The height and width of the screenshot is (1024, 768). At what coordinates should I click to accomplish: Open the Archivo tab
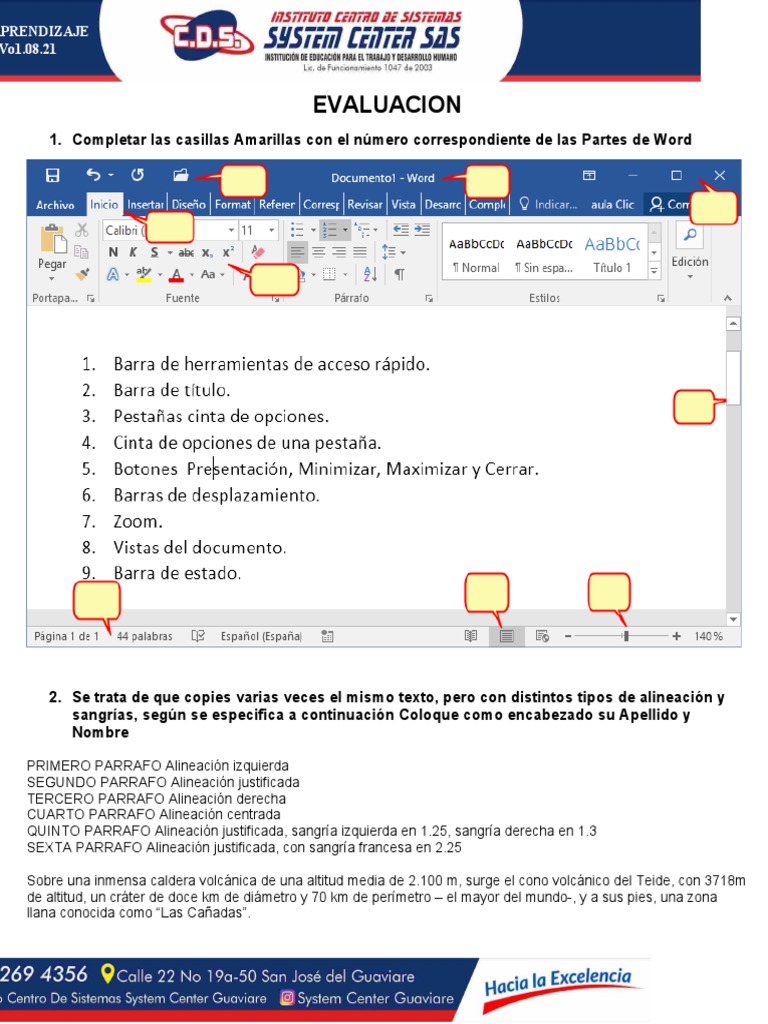pos(55,205)
